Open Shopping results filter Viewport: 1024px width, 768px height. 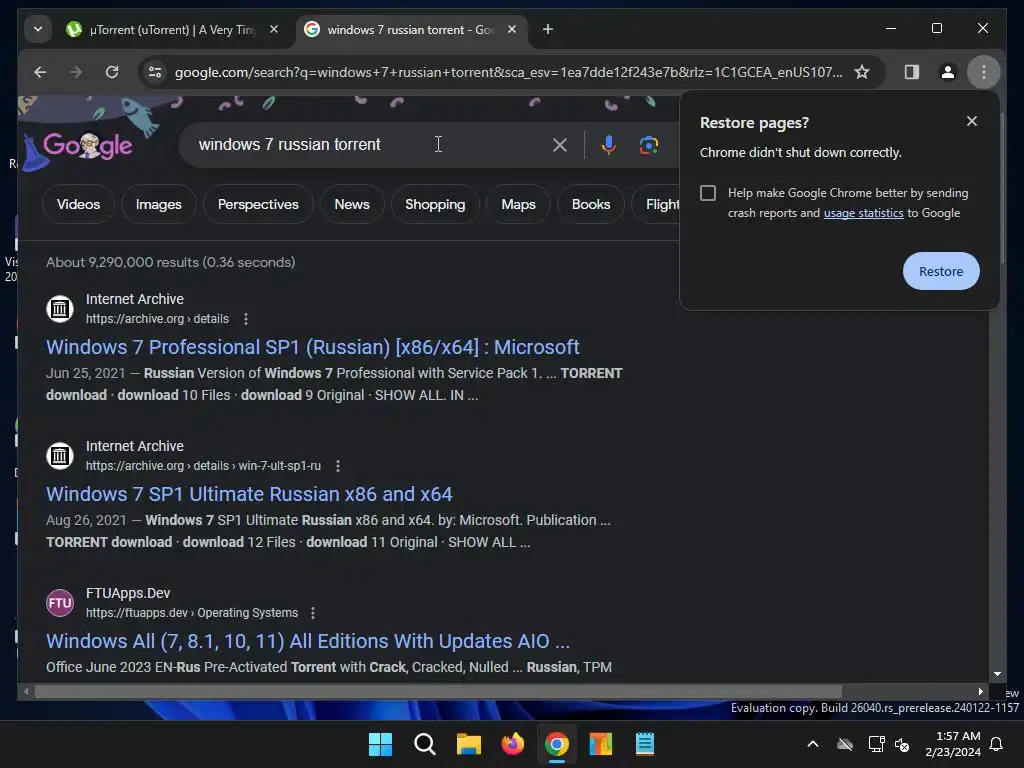(435, 204)
